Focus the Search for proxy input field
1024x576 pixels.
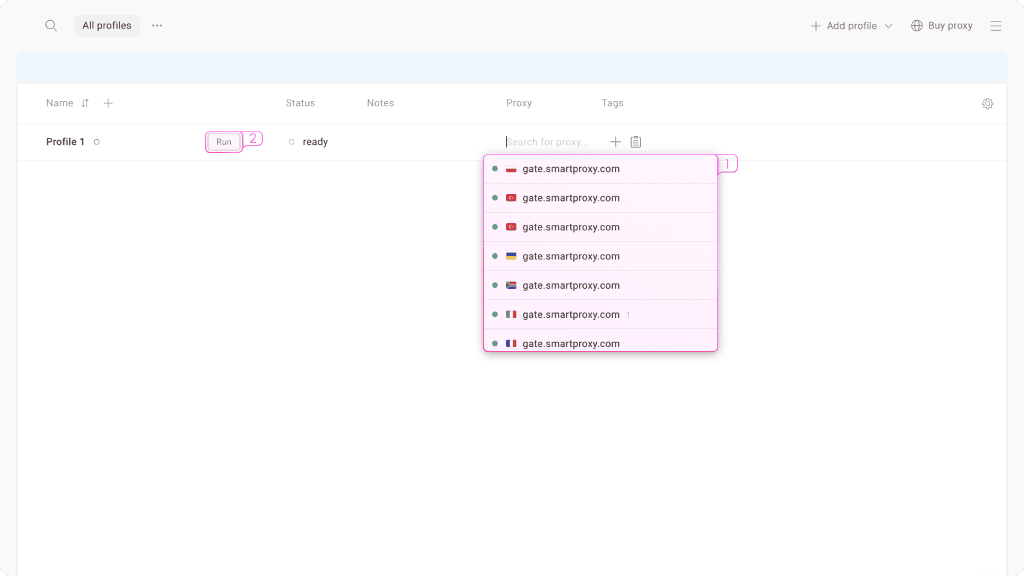[x=552, y=142]
